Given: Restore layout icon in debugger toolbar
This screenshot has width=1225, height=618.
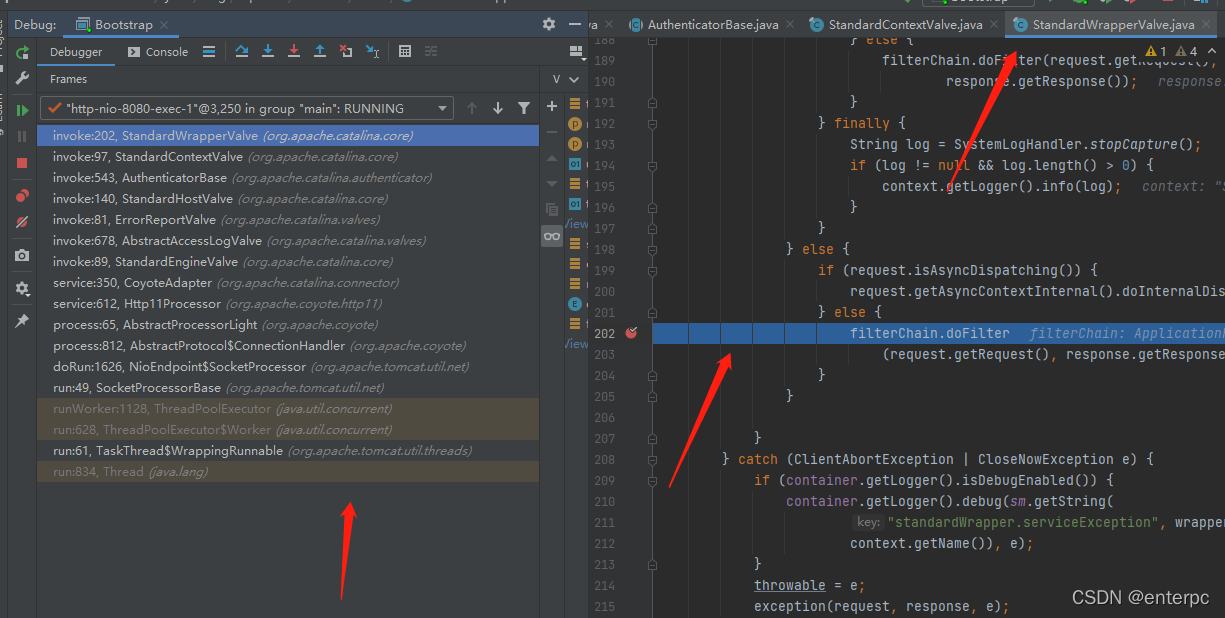Looking at the screenshot, I should tap(575, 52).
